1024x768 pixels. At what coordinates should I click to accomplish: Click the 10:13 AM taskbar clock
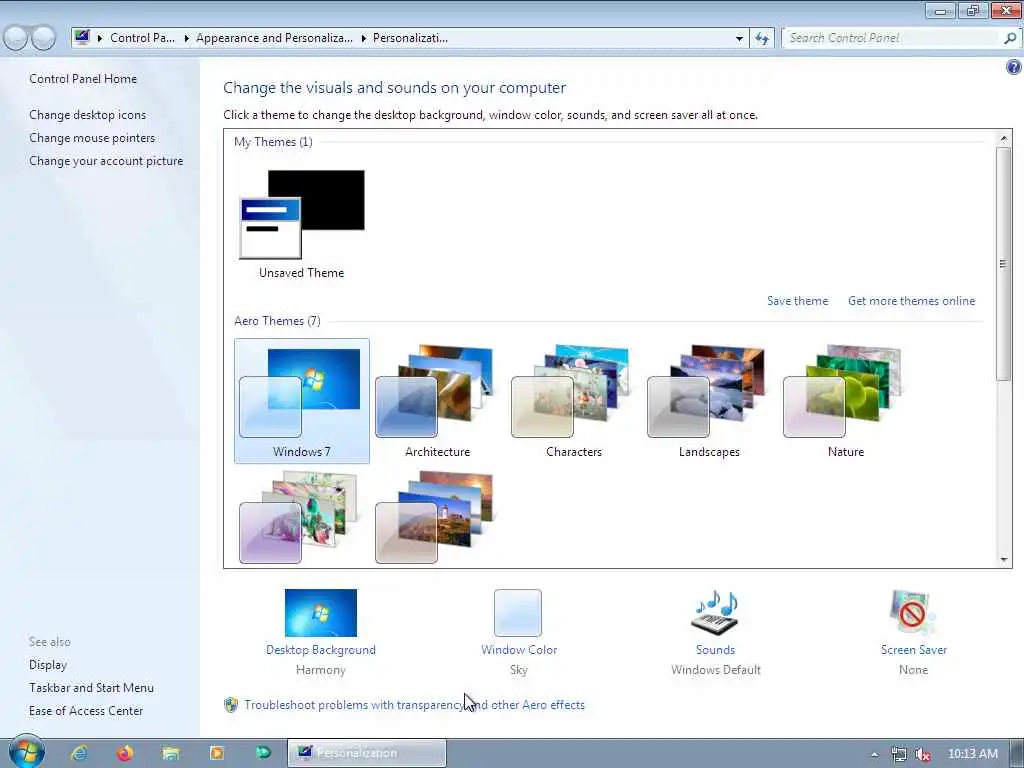click(x=972, y=754)
